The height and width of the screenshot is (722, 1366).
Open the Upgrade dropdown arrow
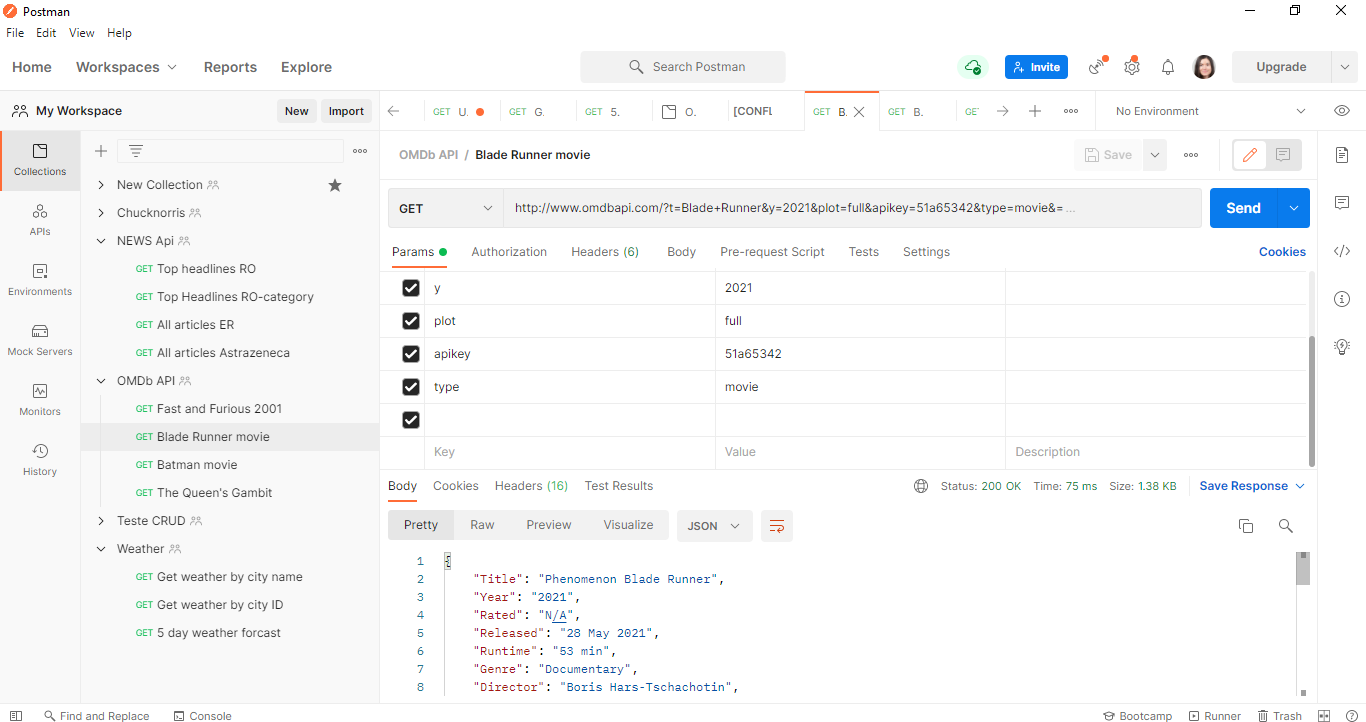point(1344,67)
